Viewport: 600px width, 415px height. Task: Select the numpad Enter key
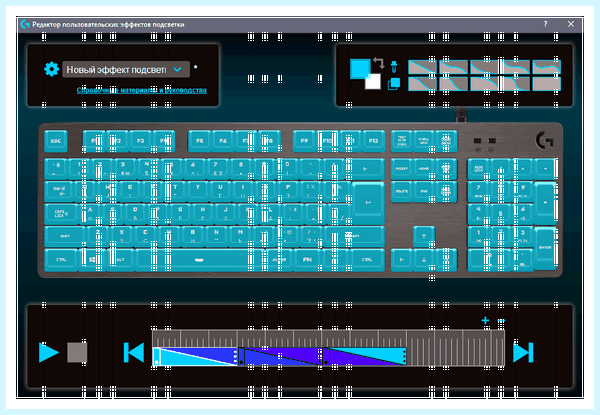pyautogui.click(x=545, y=248)
